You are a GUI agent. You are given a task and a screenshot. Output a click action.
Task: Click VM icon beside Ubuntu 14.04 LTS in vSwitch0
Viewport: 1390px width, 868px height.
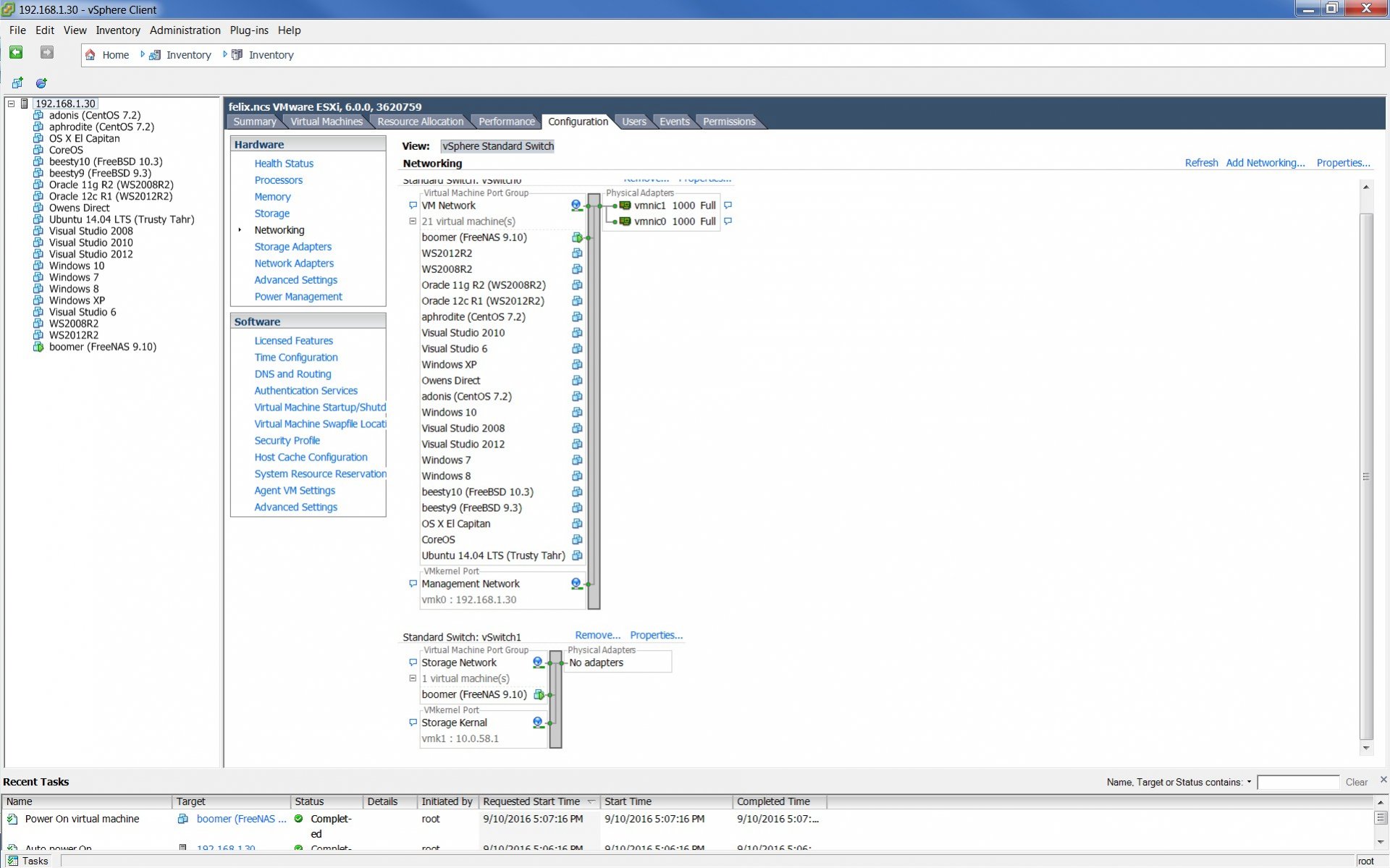(x=577, y=556)
